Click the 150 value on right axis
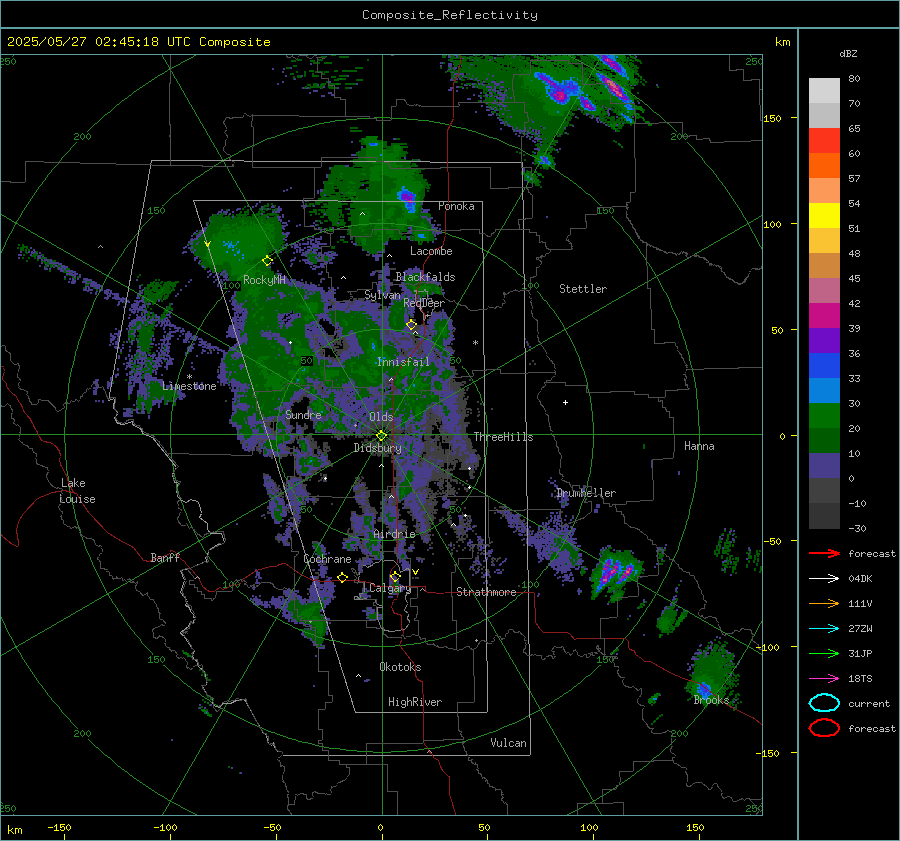 772,118
